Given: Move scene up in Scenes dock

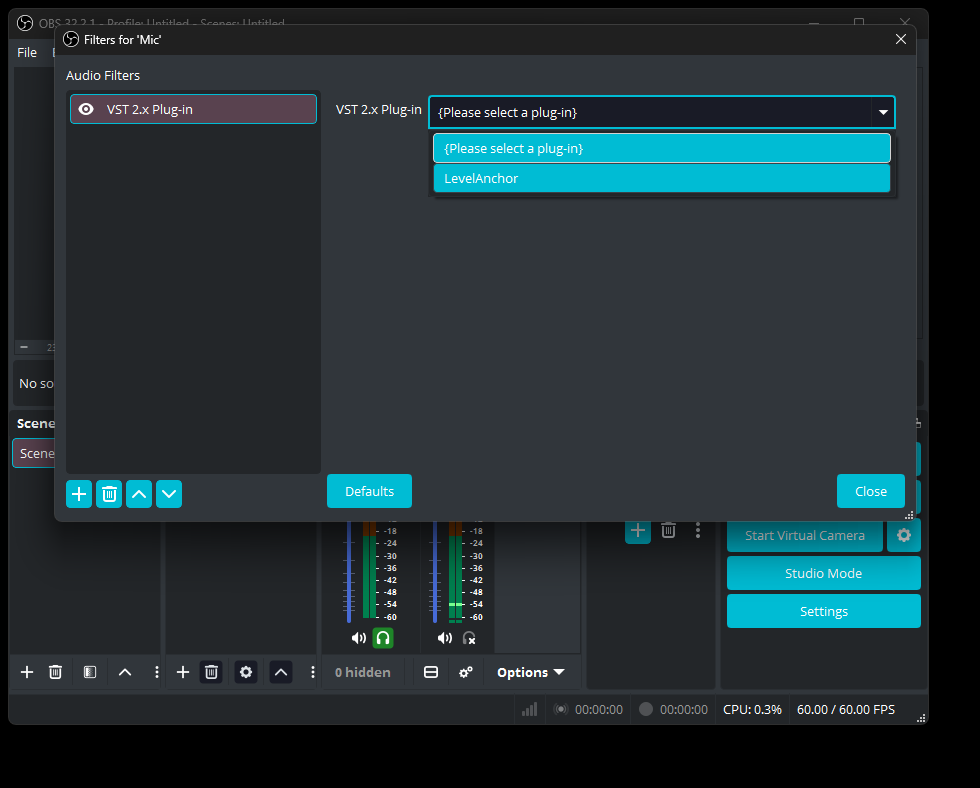Looking at the screenshot, I should point(125,672).
